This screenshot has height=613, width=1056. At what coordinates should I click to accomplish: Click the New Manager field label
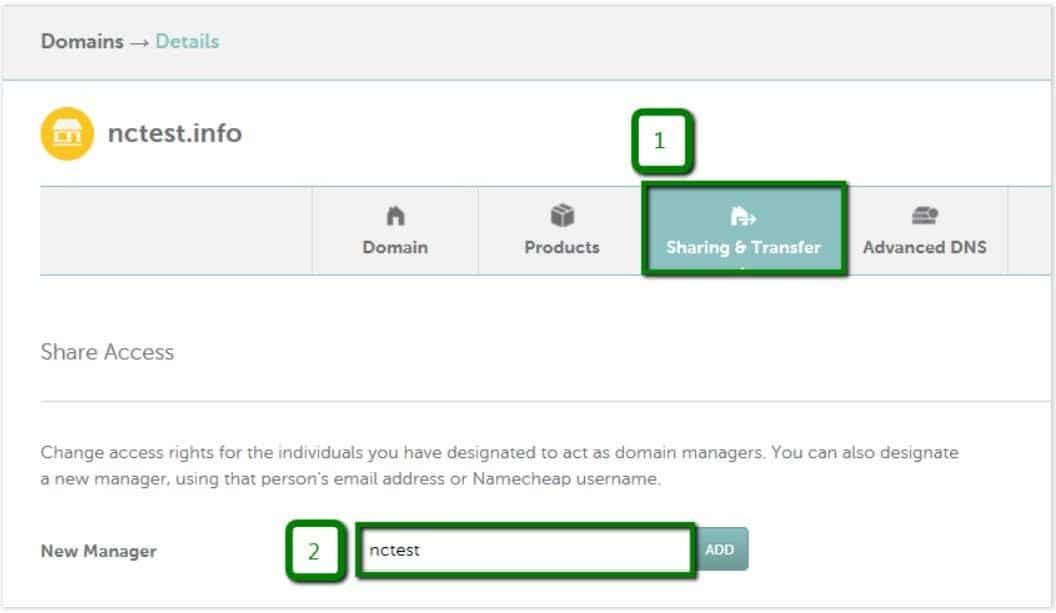pos(99,551)
